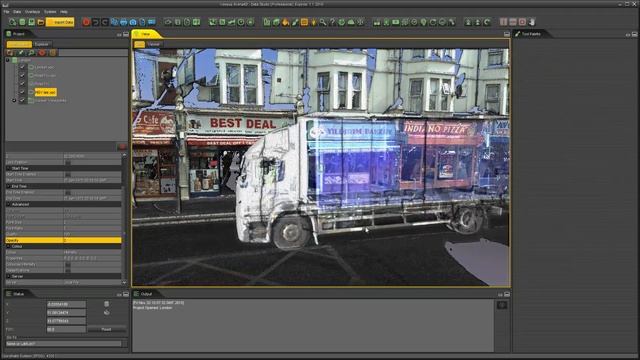Toggle checkbox of second tree layer

(x=22, y=76)
